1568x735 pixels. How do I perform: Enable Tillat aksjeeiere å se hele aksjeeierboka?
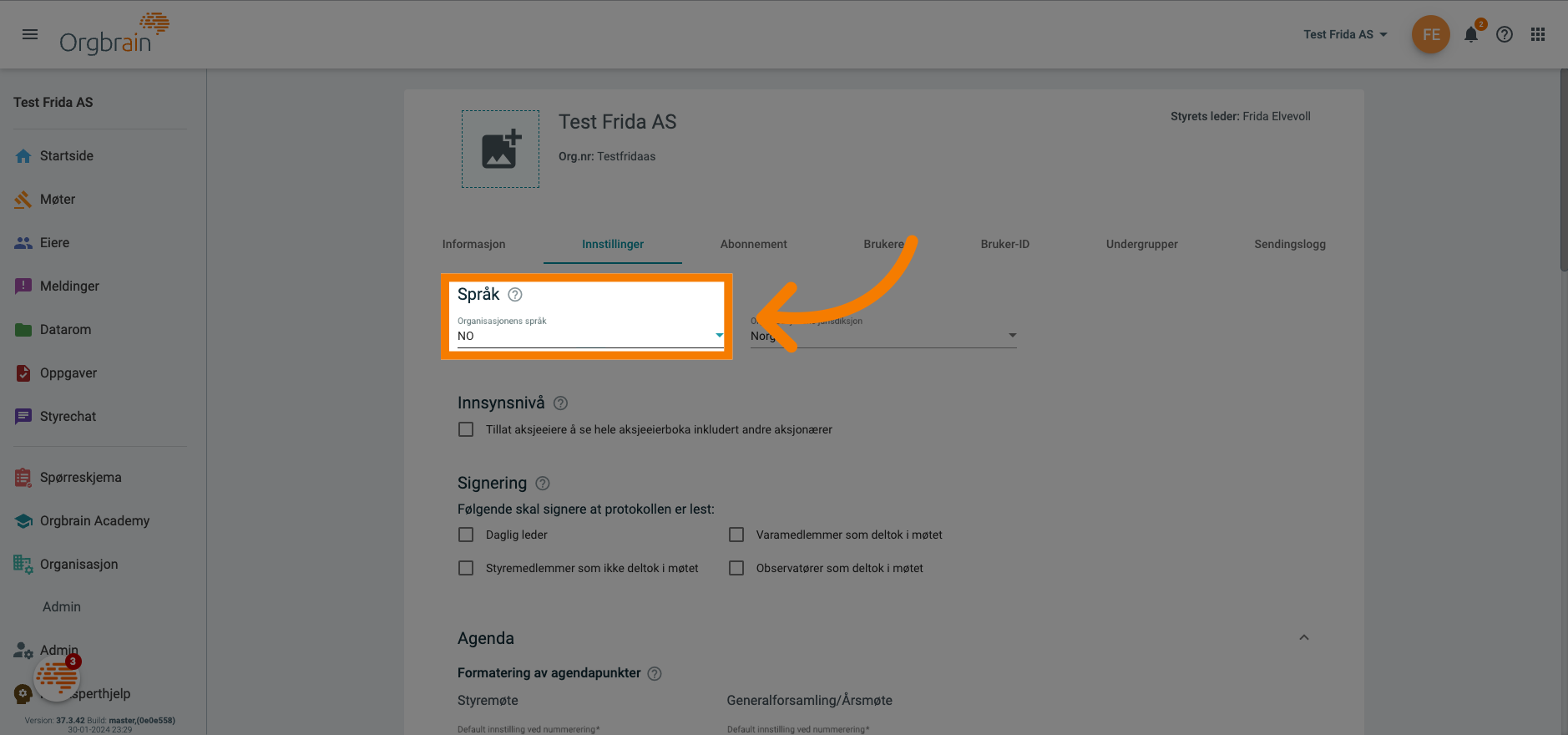pyautogui.click(x=466, y=429)
